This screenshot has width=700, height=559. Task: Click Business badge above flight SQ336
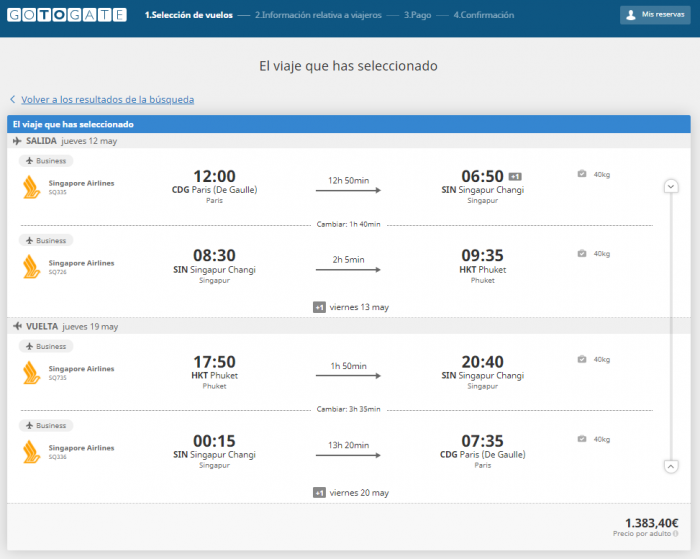tap(46, 426)
